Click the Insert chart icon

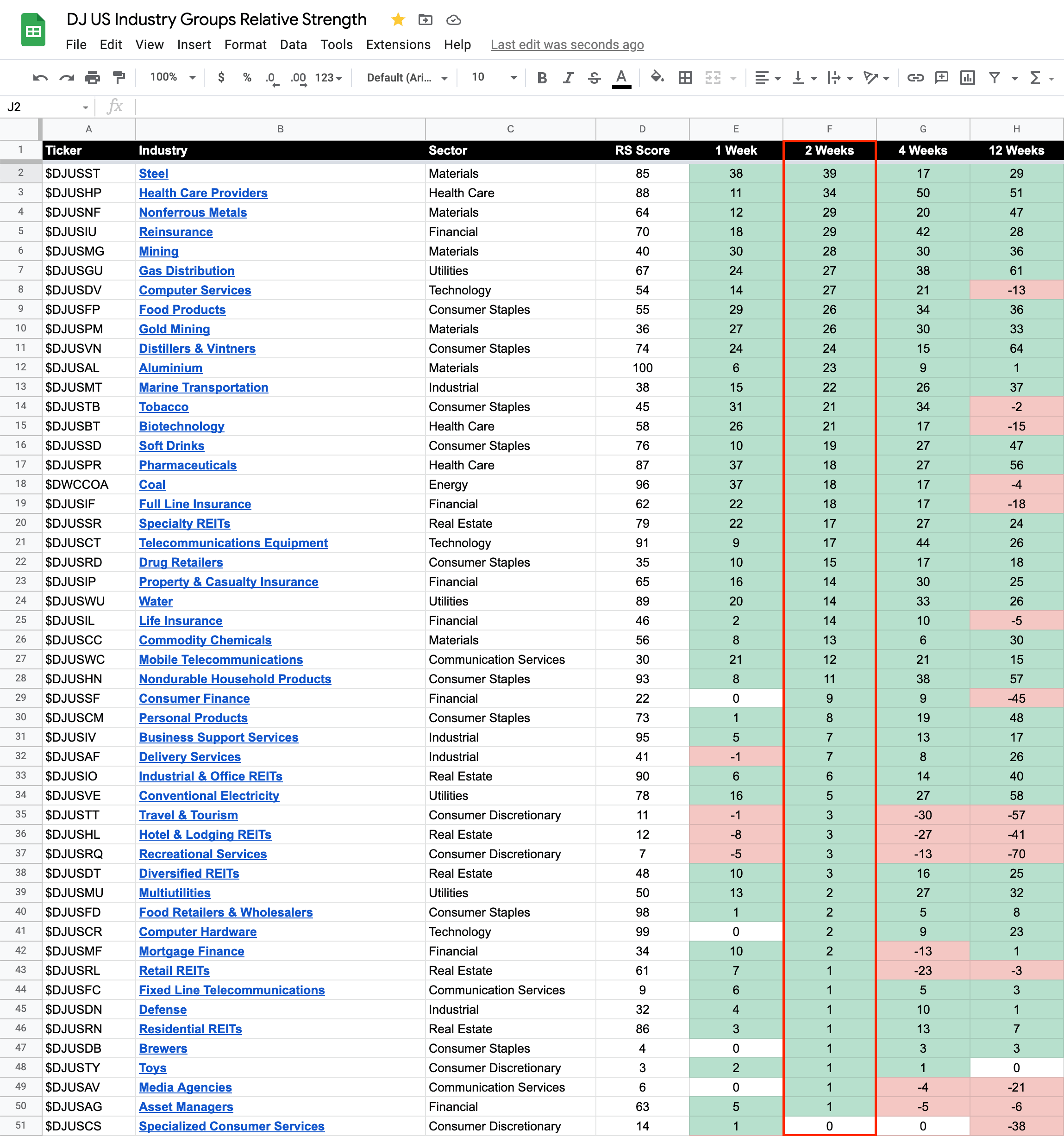coord(967,78)
